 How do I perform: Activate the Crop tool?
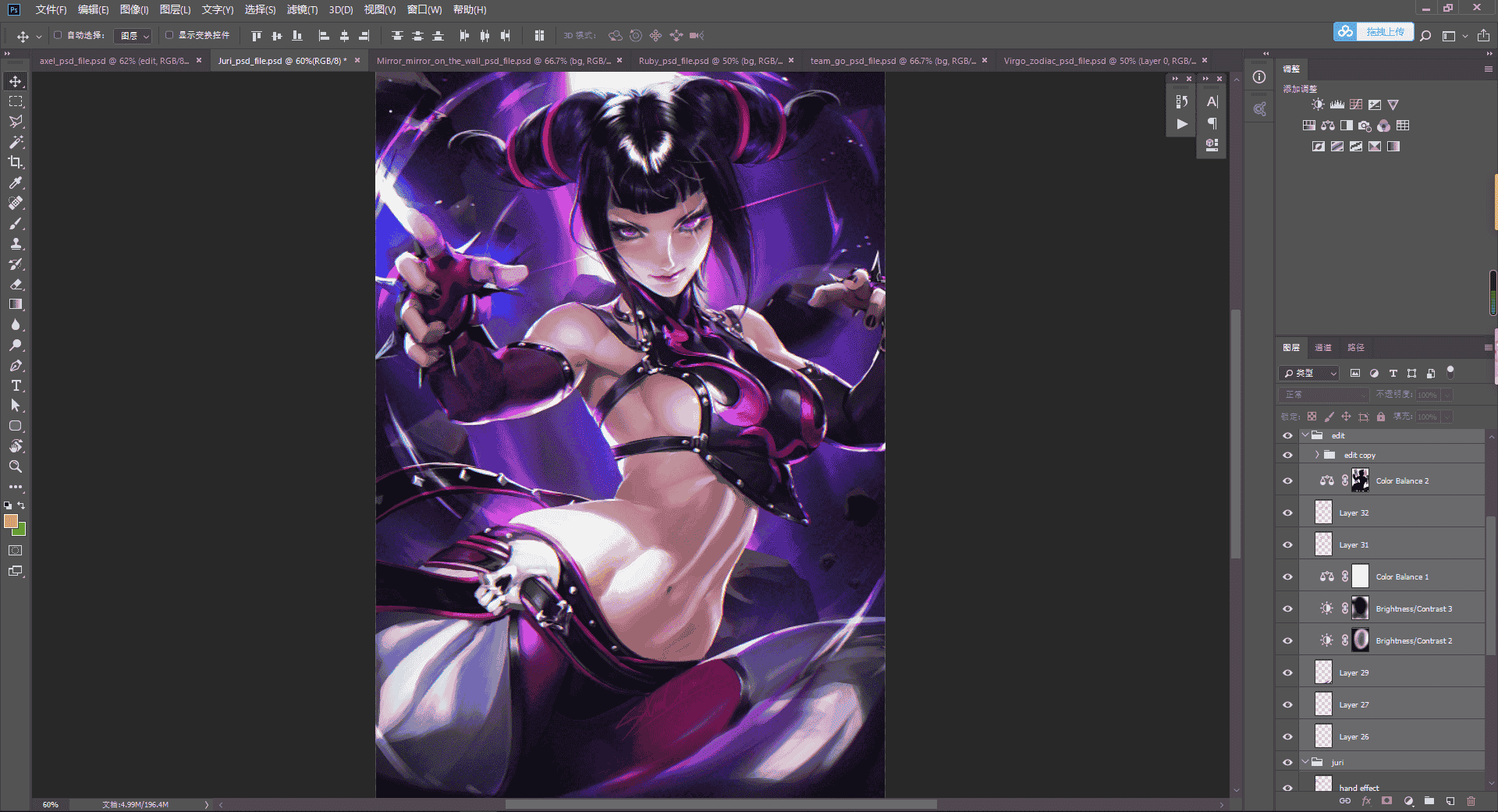(x=16, y=162)
